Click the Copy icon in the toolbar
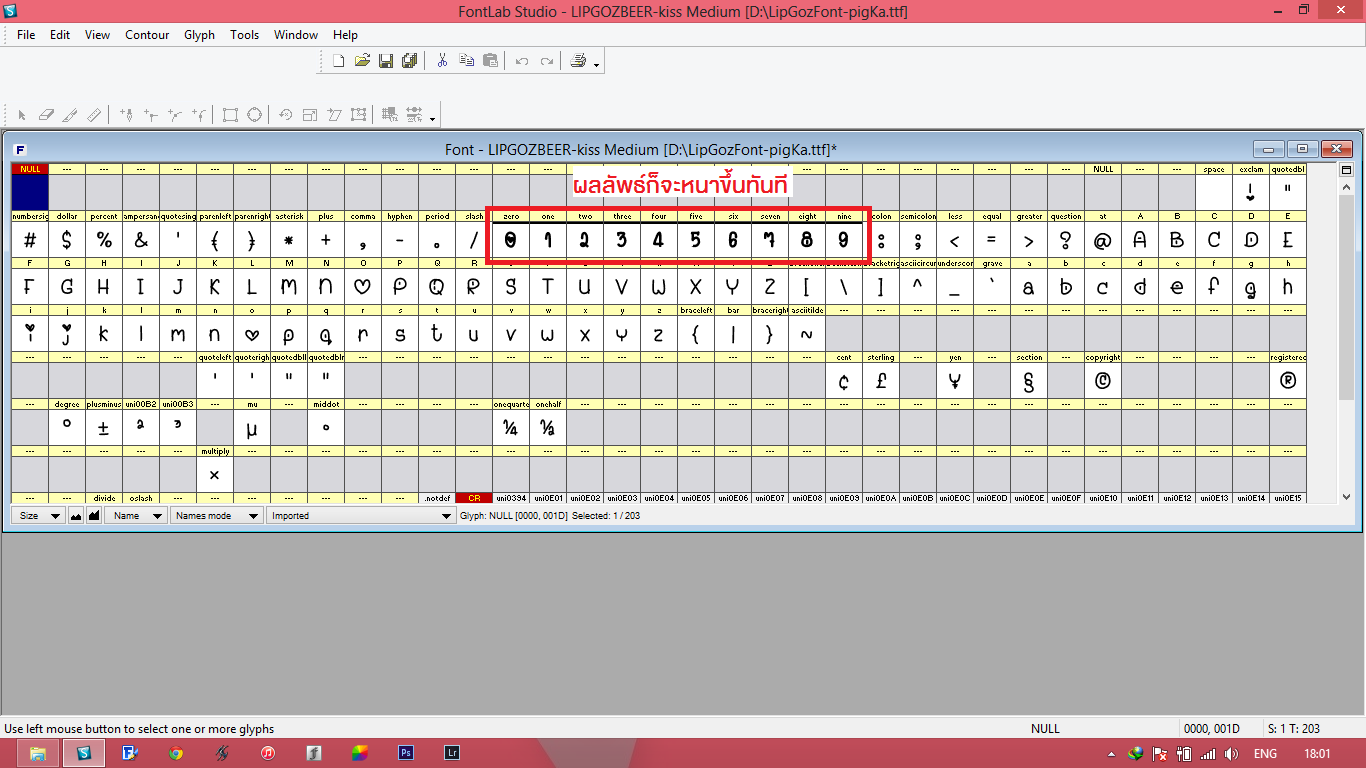The image size is (1366, 768). pos(466,61)
